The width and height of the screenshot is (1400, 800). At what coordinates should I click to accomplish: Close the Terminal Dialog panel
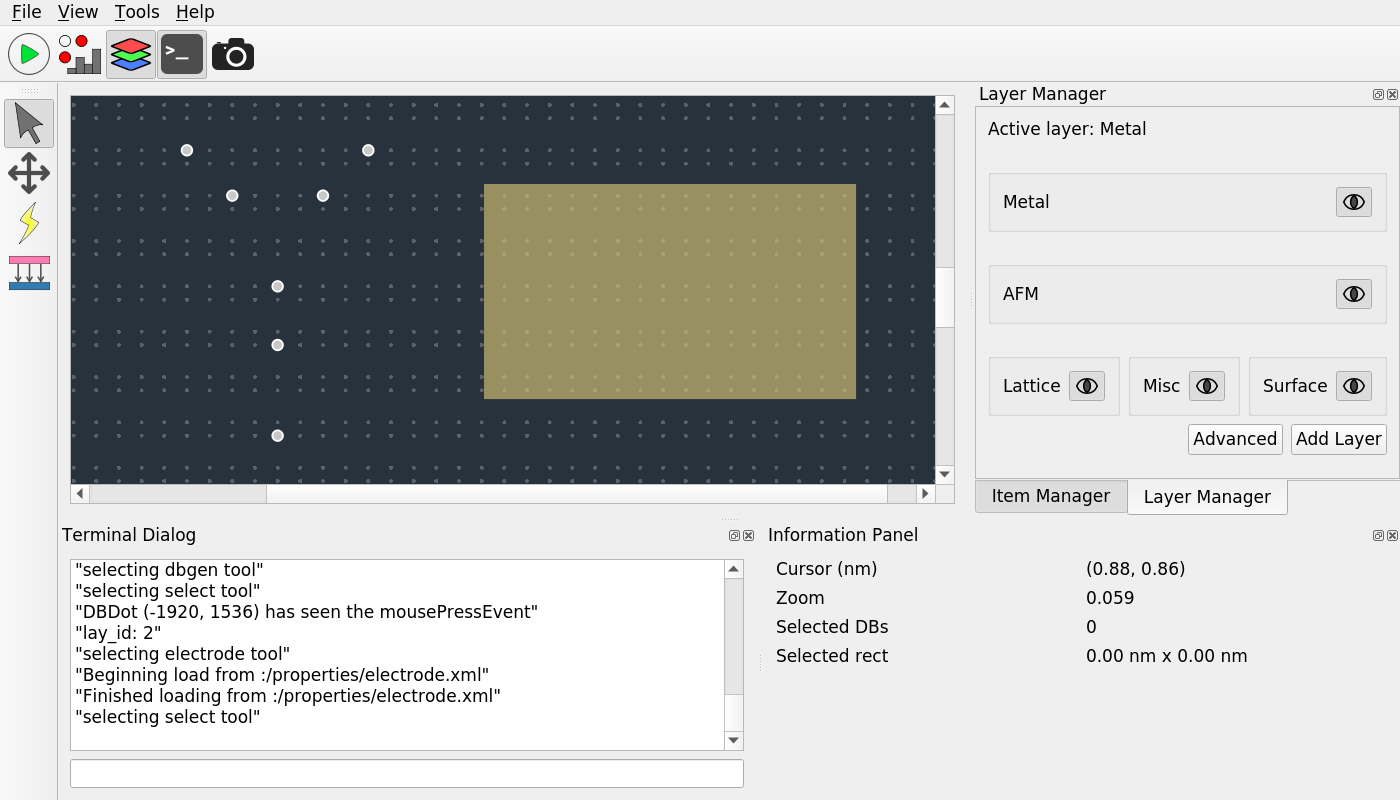(748, 536)
